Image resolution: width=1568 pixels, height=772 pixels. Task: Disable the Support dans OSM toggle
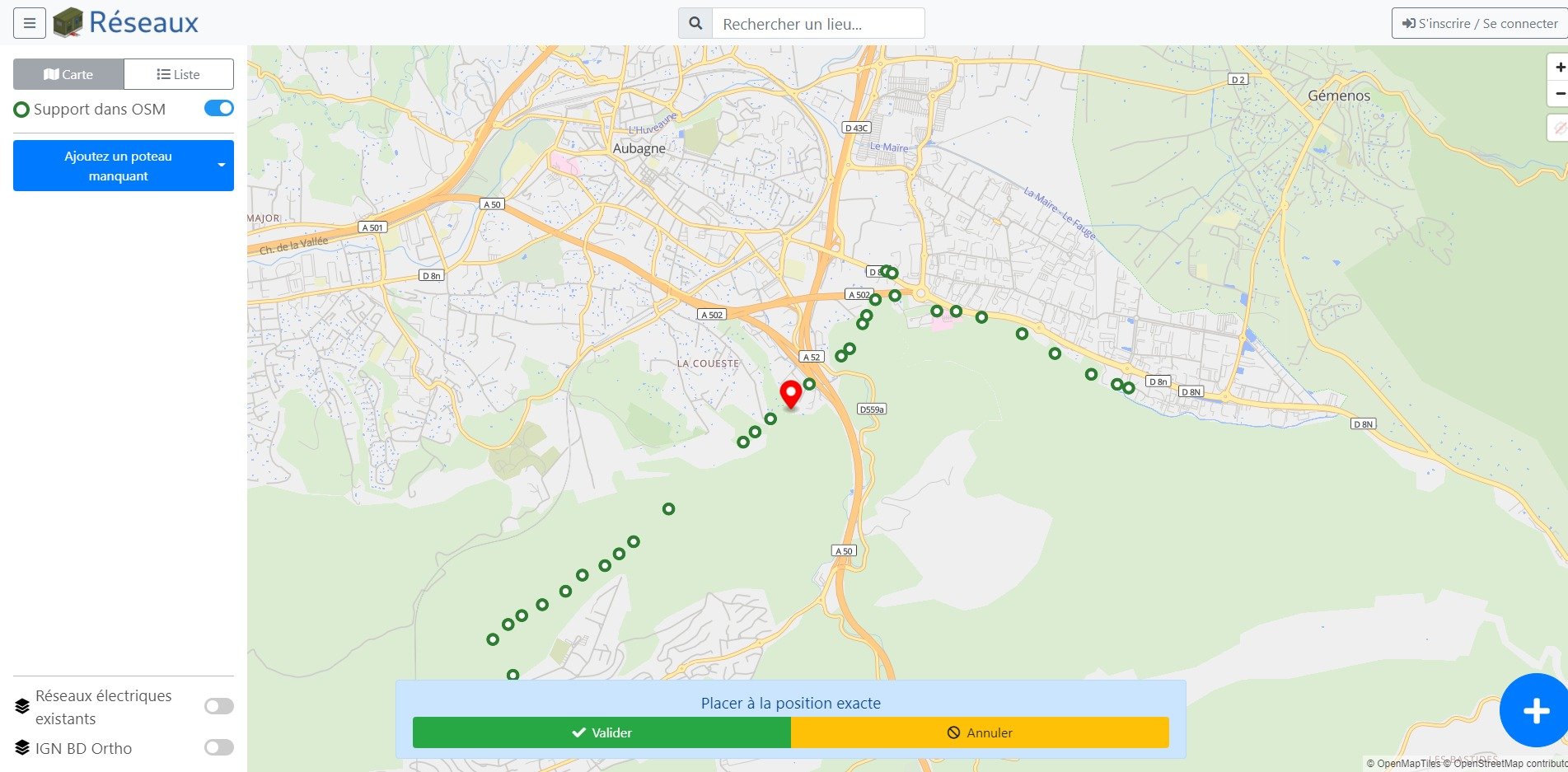click(218, 108)
